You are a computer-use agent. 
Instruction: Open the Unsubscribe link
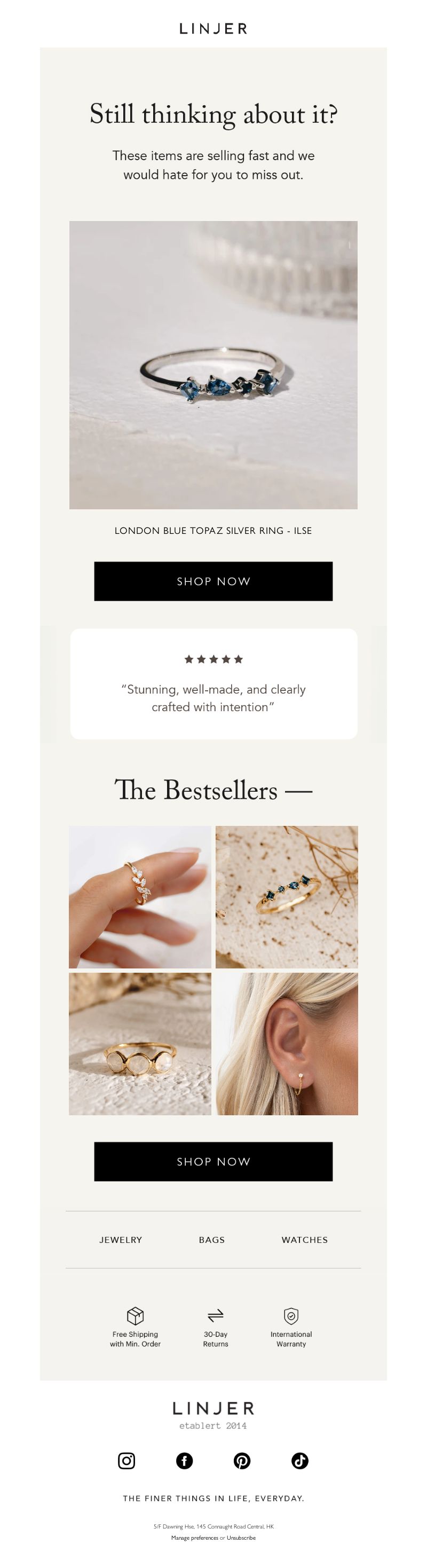point(241,1538)
